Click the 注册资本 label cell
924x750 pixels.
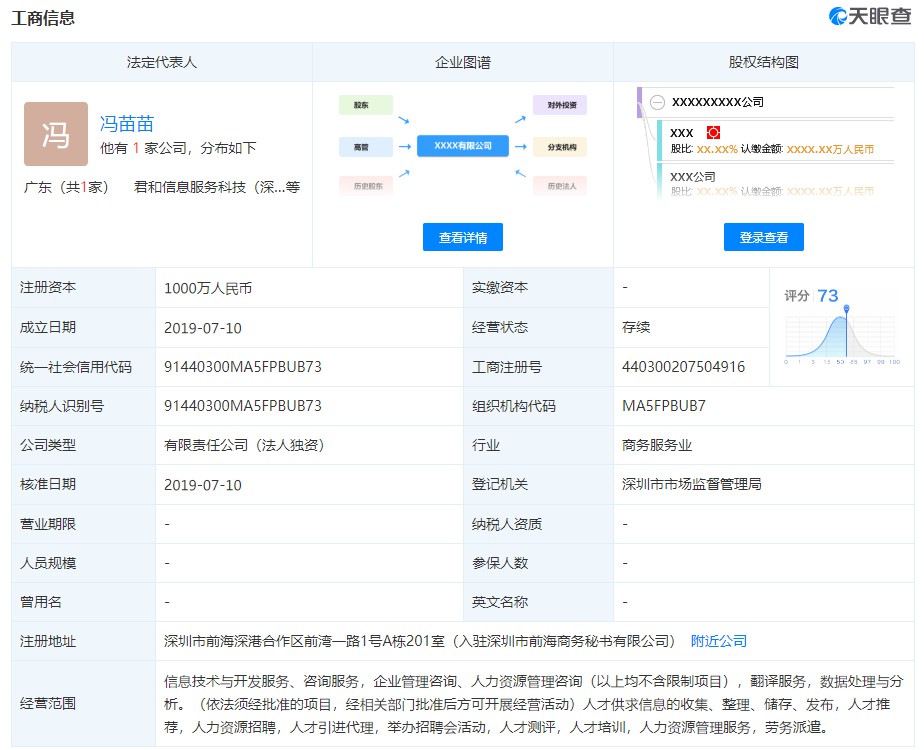tap(84, 288)
